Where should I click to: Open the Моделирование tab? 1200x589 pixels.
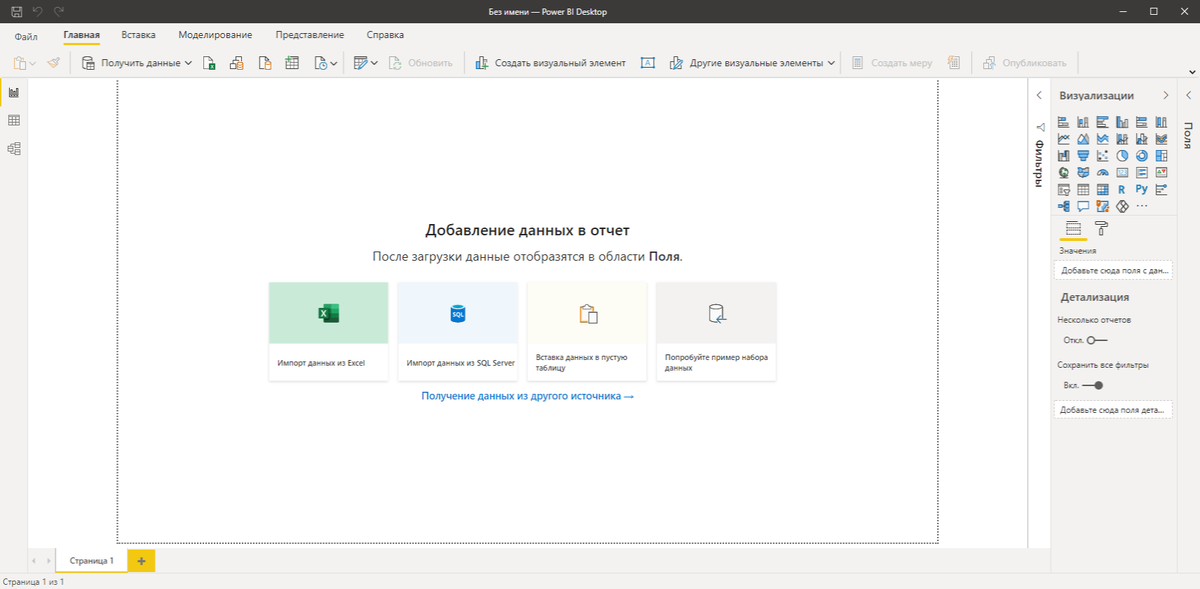pyautogui.click(x=215, y=35)
